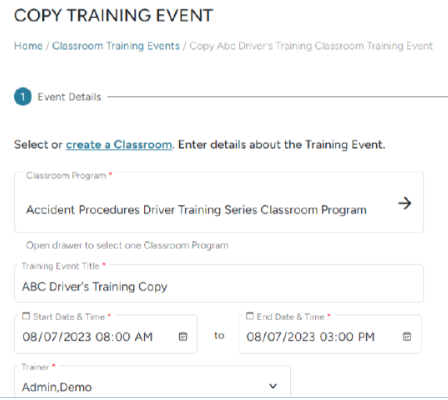
Task: Open Classroom Program drawer via arrow icon
Action: (405, 203)
